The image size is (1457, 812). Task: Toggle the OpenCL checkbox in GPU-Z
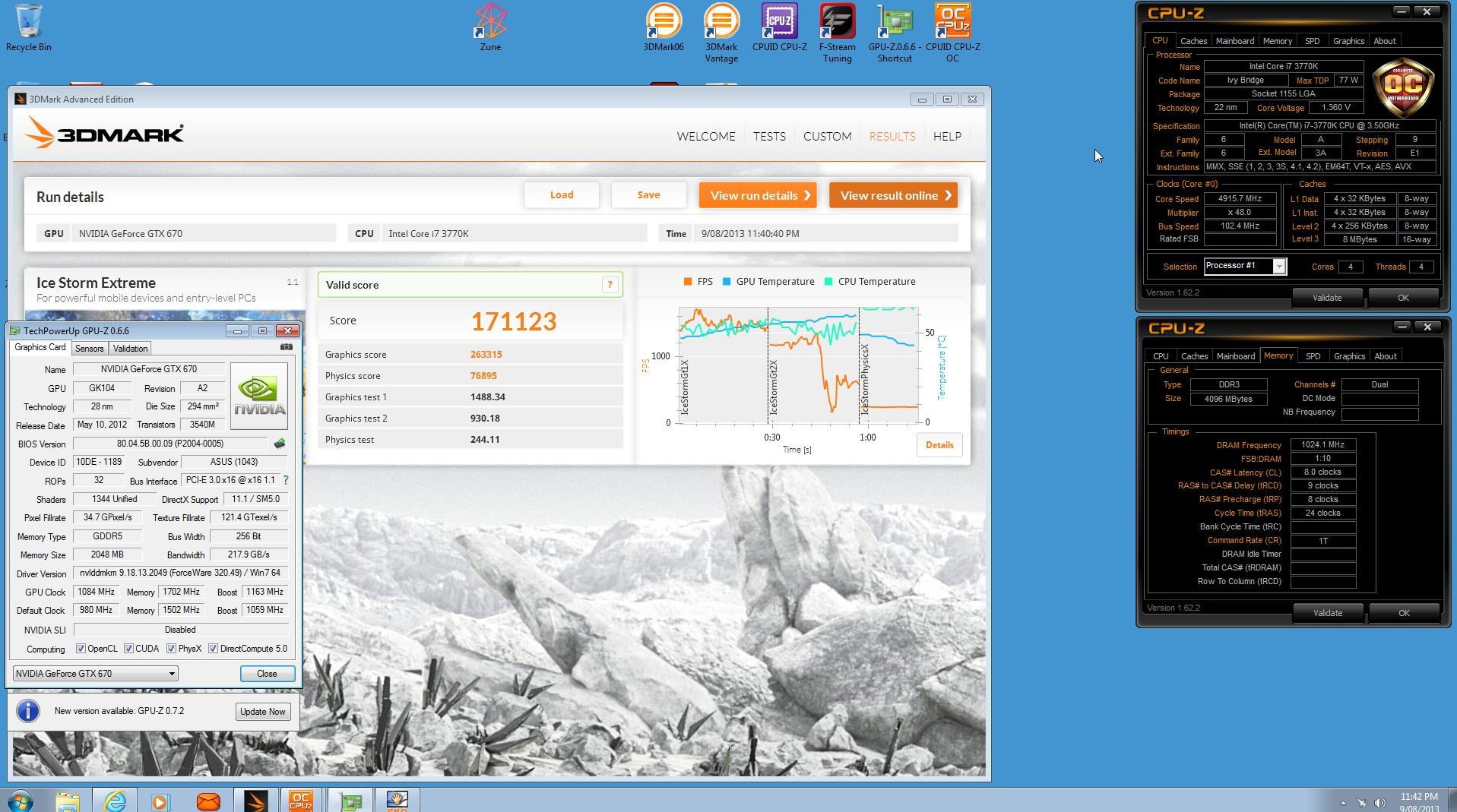click(x=81, y=649)
